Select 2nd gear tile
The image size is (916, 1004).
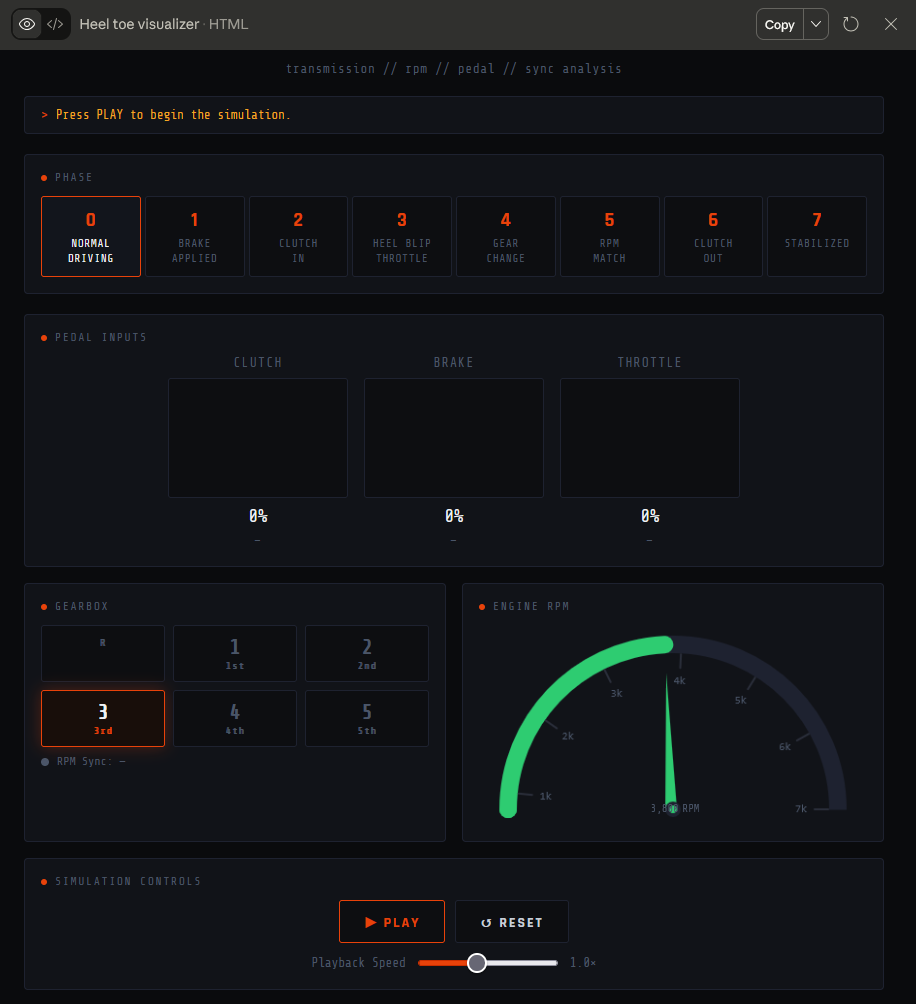[367, 654]
